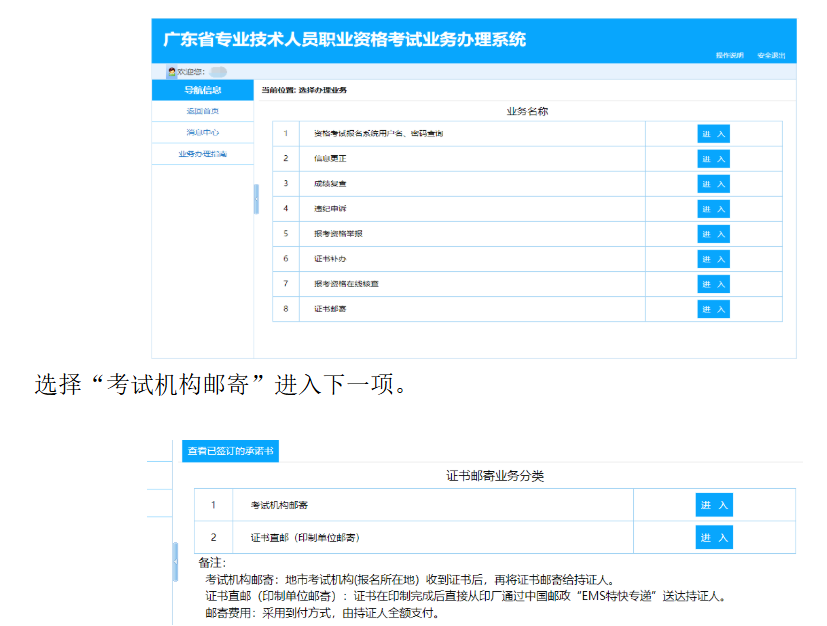Select the 证书直邮（印制单位邮寄）row text in the table
The image size is (827, 626).
pyautogui.click(x=305, y=537)
